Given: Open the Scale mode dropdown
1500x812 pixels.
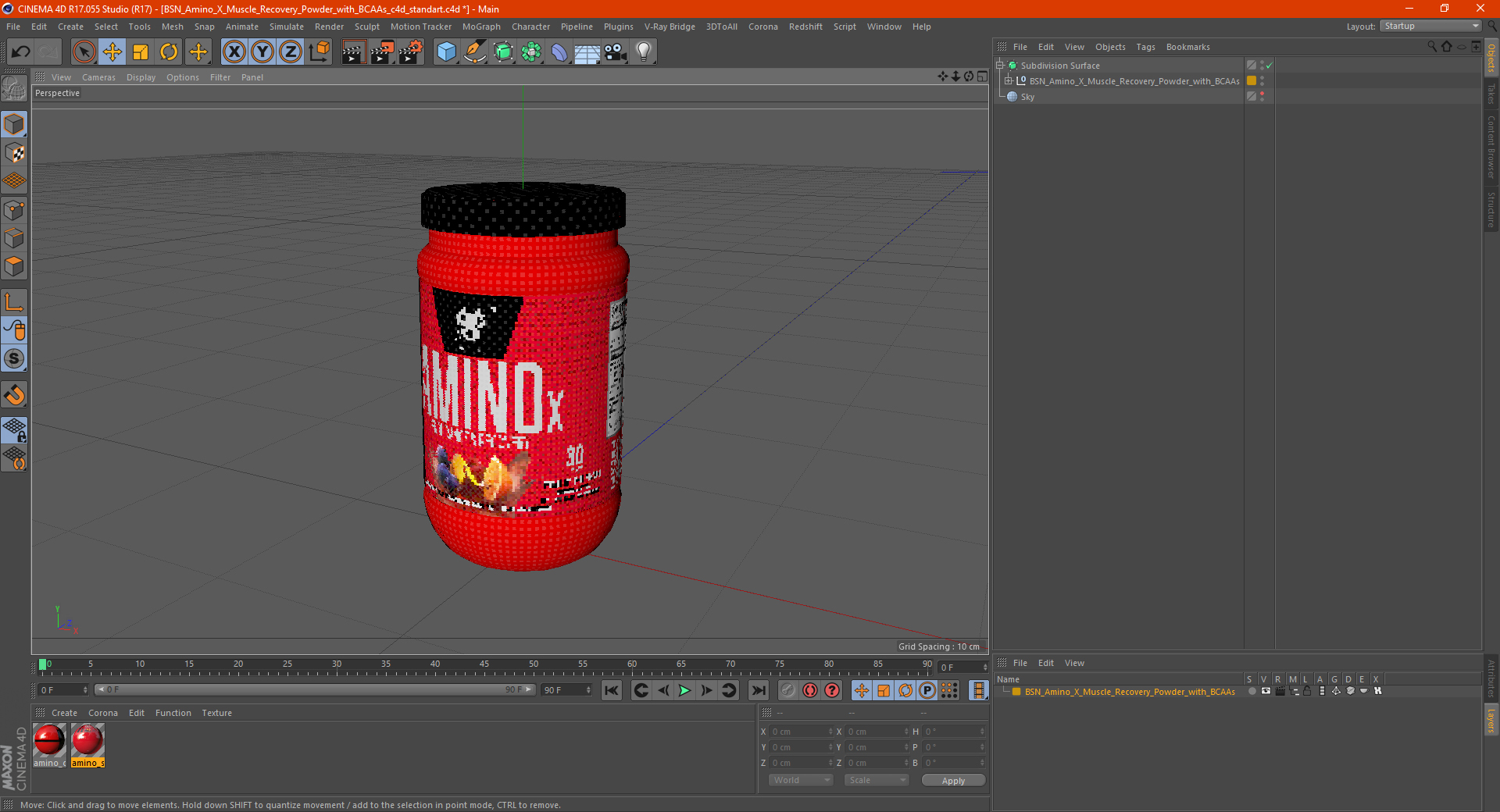Looking at the screenshot, I should click(877, 780).
